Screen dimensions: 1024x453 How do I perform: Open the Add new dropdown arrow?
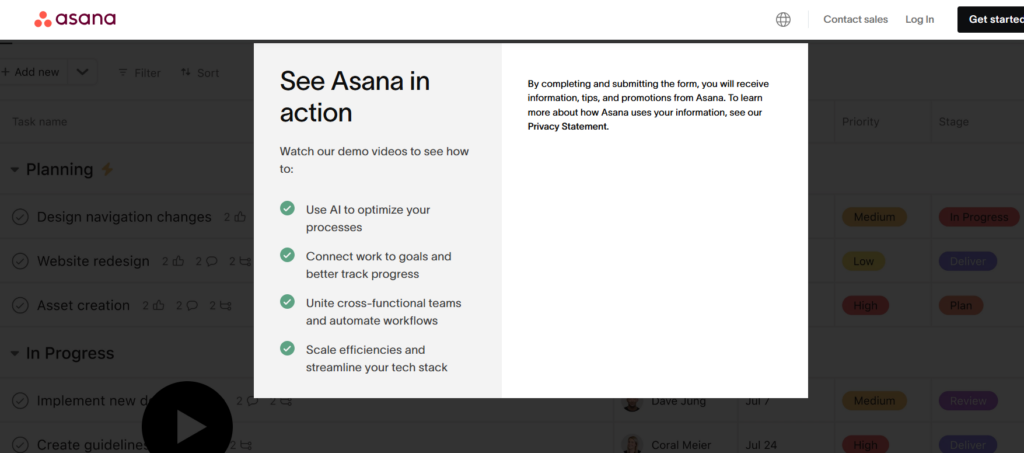coord(82,72)
